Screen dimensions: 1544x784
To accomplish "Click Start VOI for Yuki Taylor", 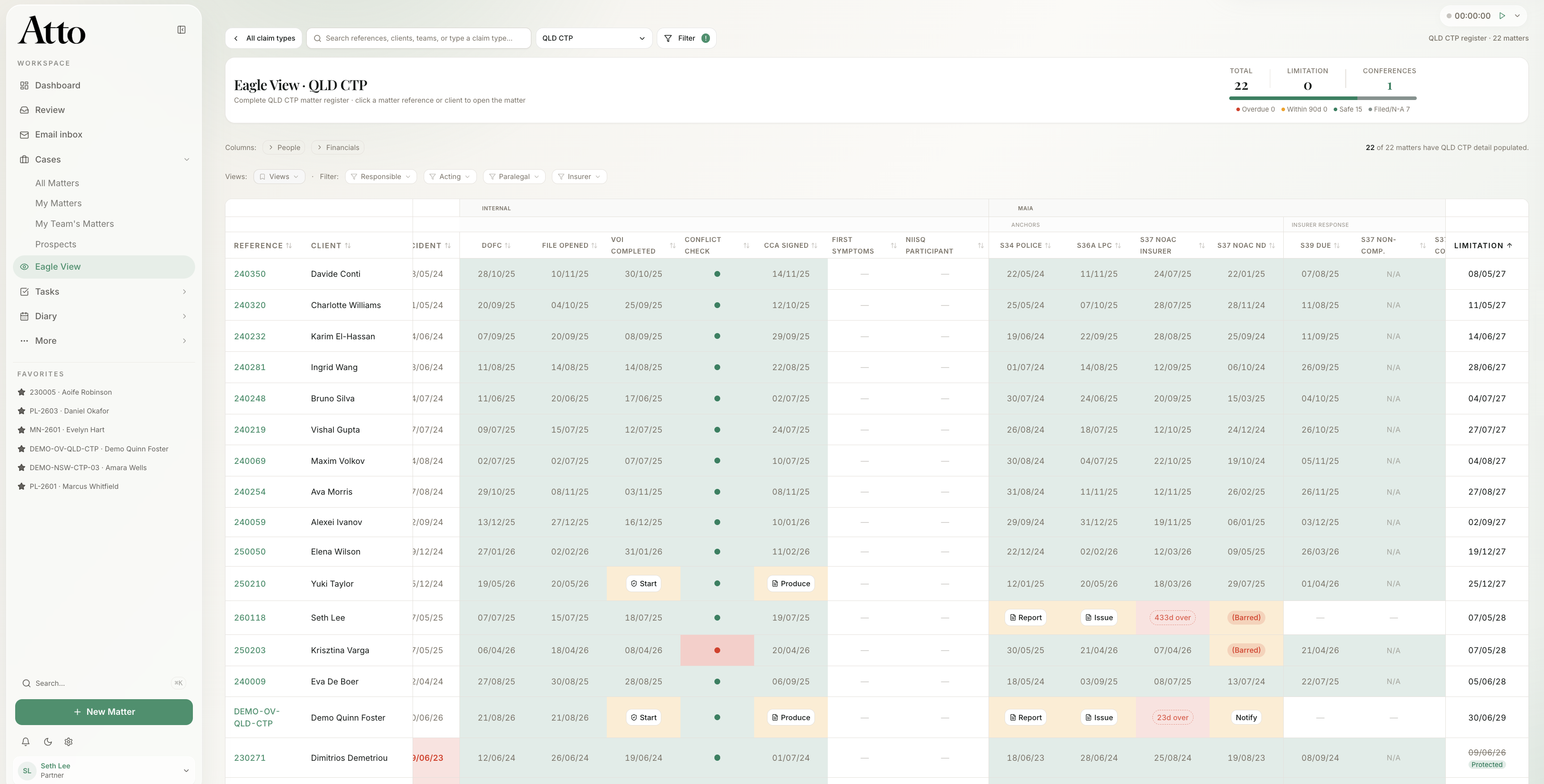I will tap(643, 584).
